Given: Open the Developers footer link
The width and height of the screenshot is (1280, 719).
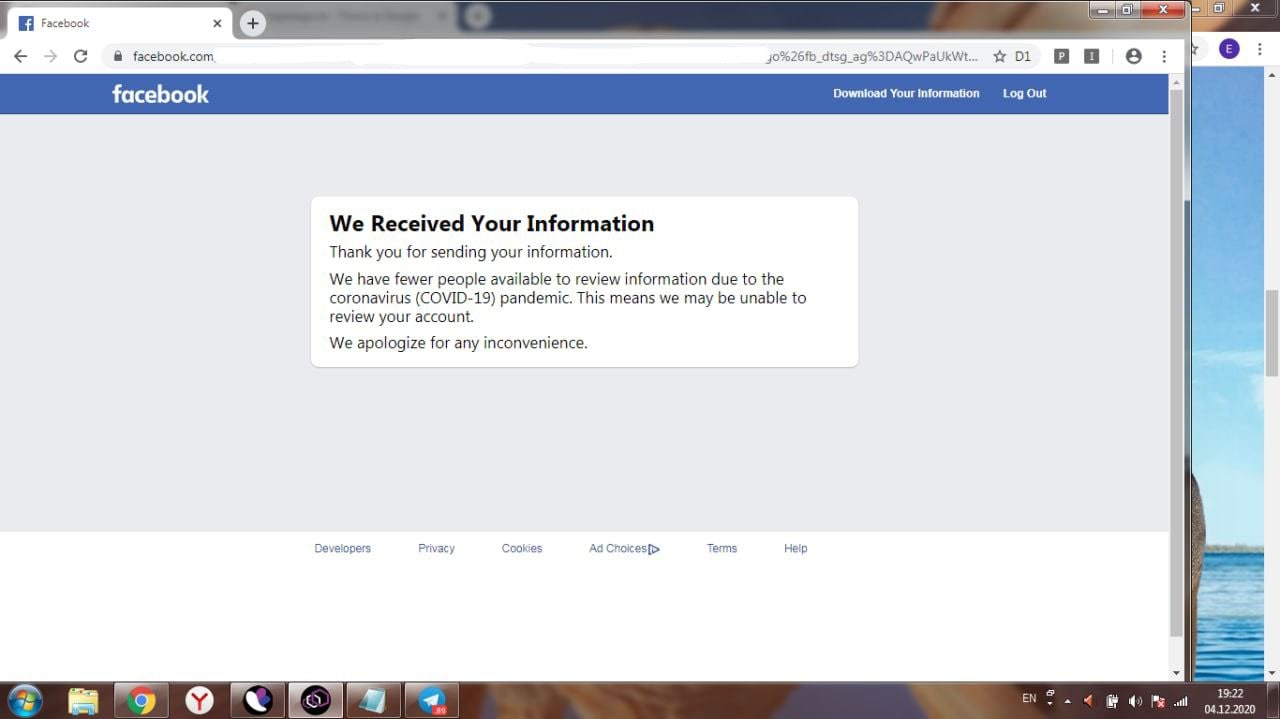Looking at the screenshot, I should (x=342, y=548).
